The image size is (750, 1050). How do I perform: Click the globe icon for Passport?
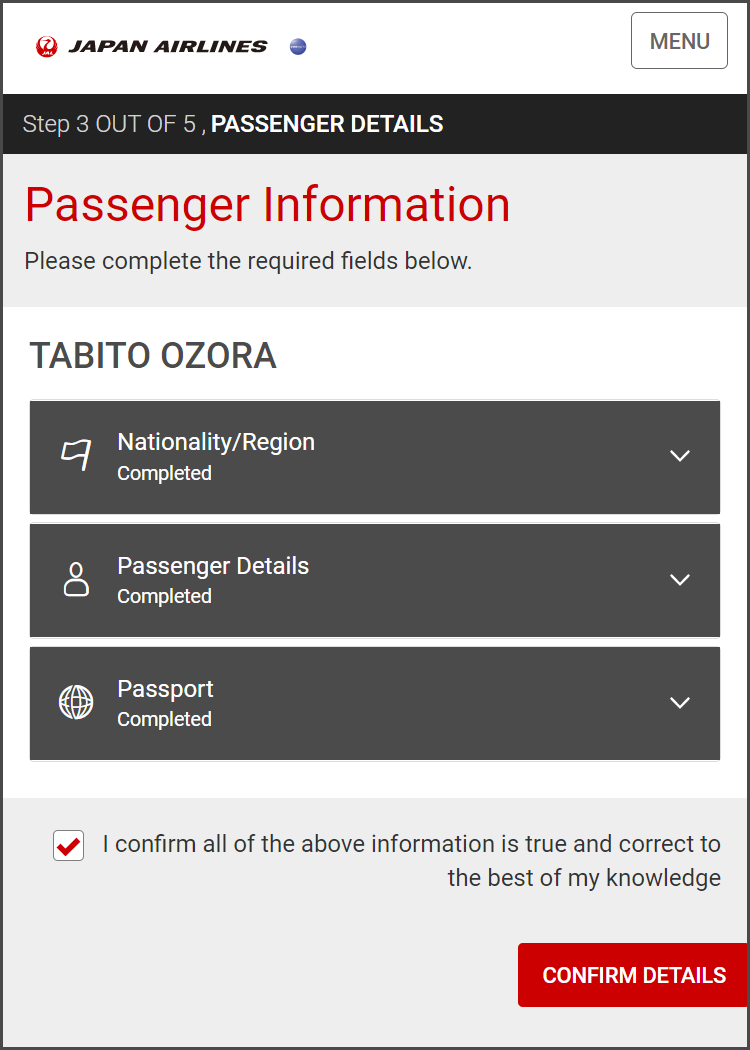[76, 702]
